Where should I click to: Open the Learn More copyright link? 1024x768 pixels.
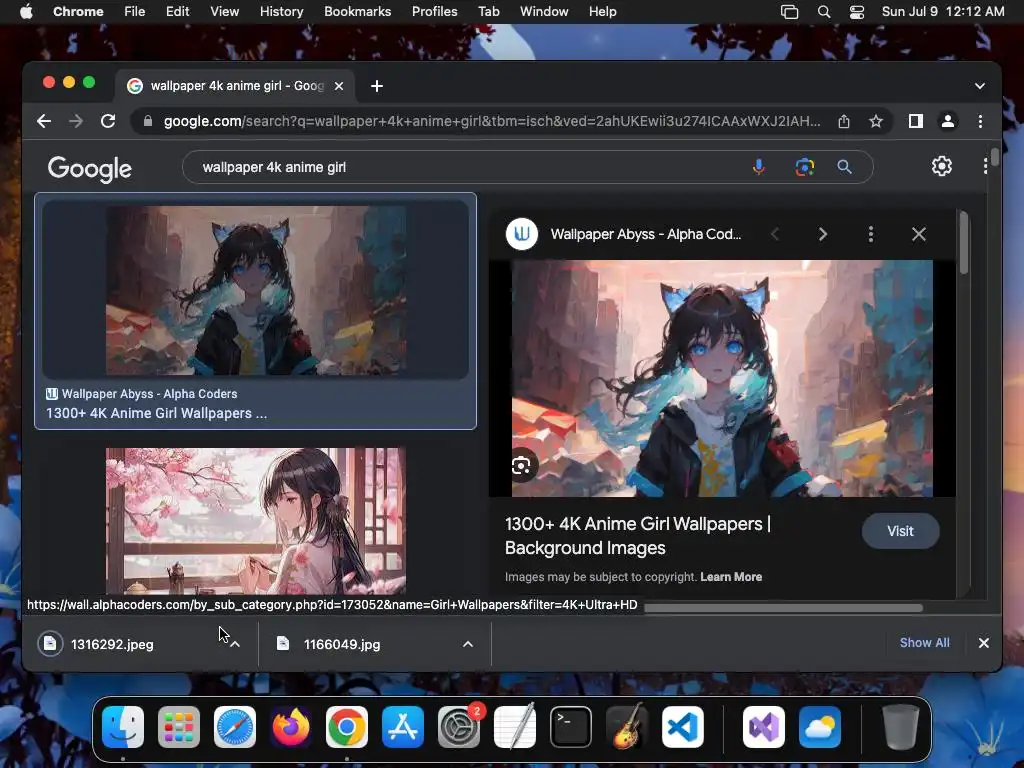(731, 577)
